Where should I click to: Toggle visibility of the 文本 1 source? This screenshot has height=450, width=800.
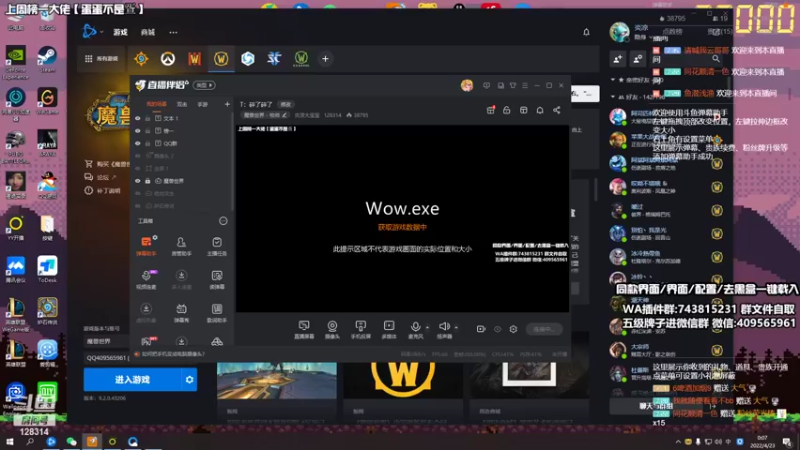[138, 118]
